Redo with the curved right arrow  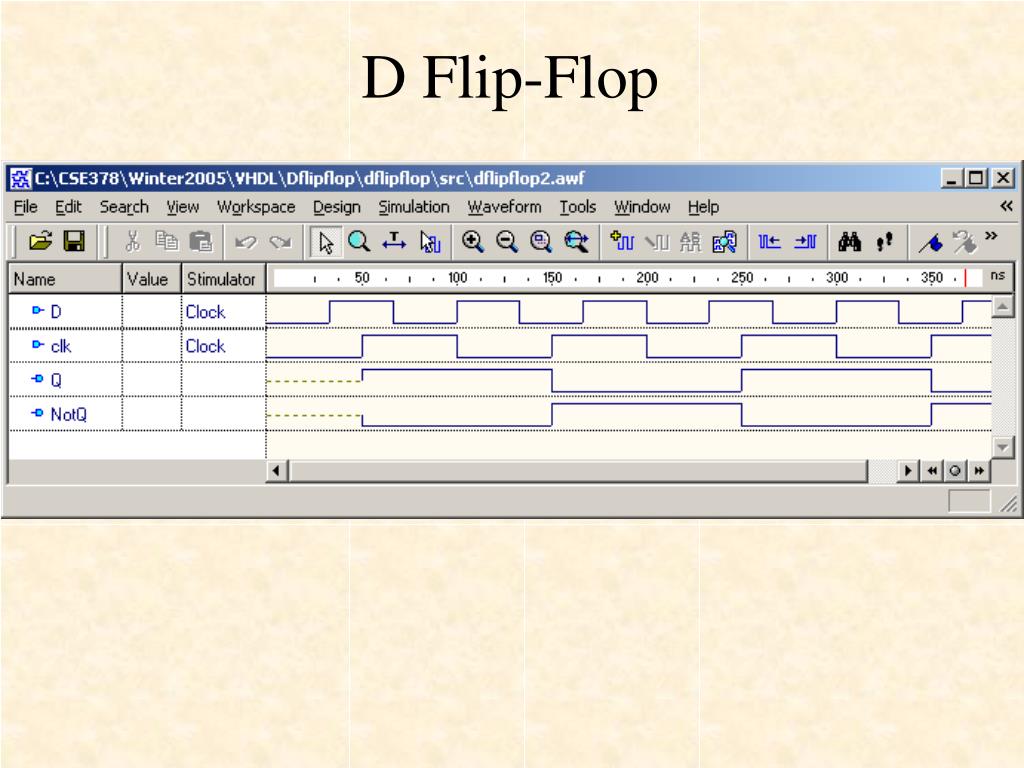[x=280, y=242]
